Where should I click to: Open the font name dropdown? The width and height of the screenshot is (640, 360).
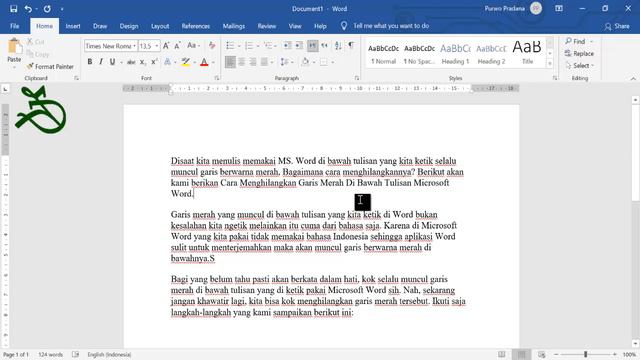(134, 46)
